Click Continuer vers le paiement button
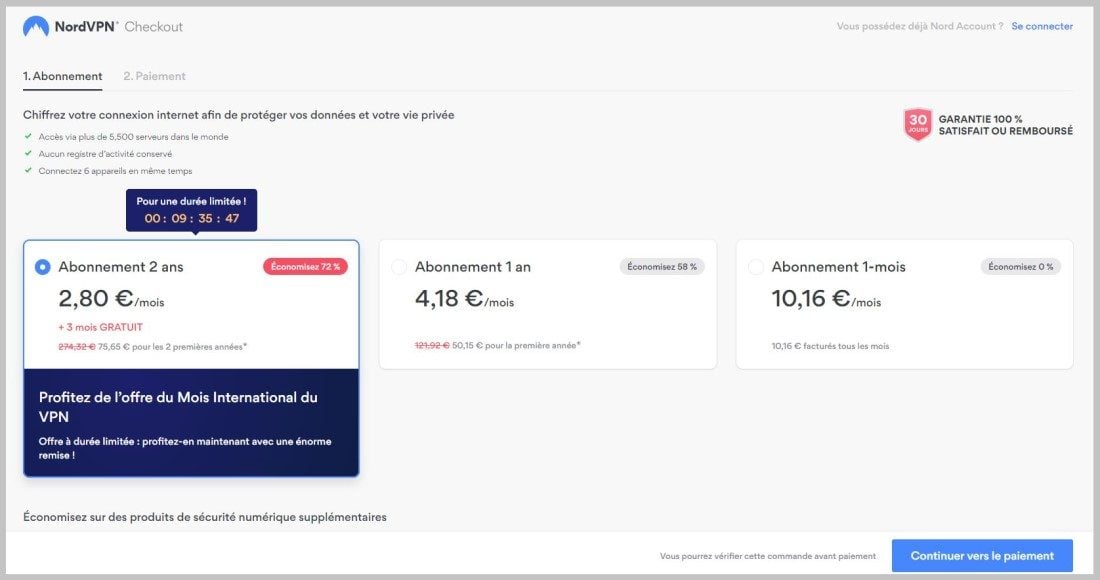This screenshot has width=1100, height=580. pos(982,555)
